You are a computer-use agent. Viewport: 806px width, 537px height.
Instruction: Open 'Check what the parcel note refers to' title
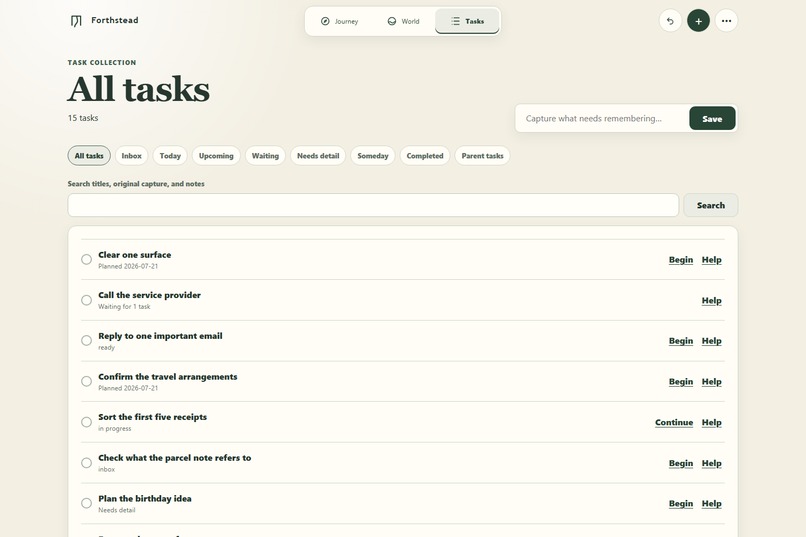coord(175,458)
